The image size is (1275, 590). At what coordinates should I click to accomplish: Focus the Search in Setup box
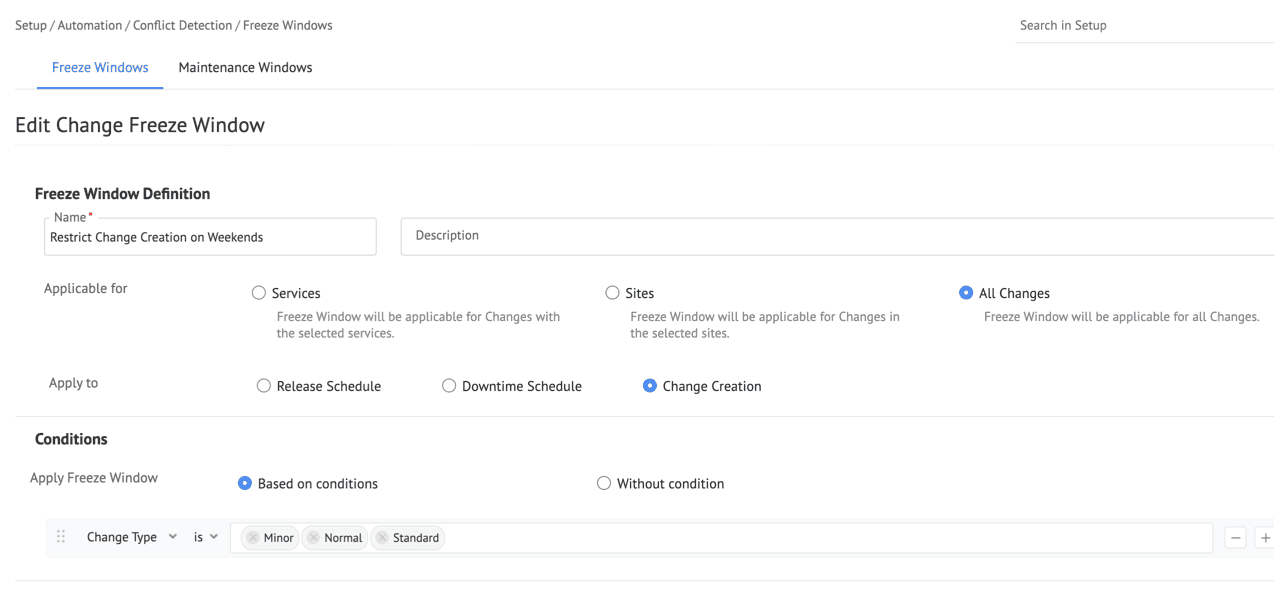[1140, 26]
